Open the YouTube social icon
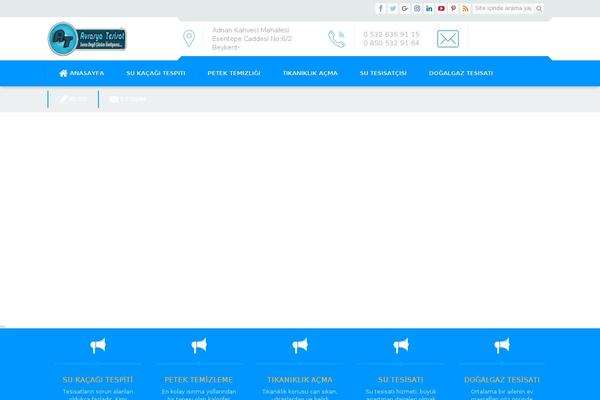The width and height of the screenshot is (600, 400). pos(441,8)
